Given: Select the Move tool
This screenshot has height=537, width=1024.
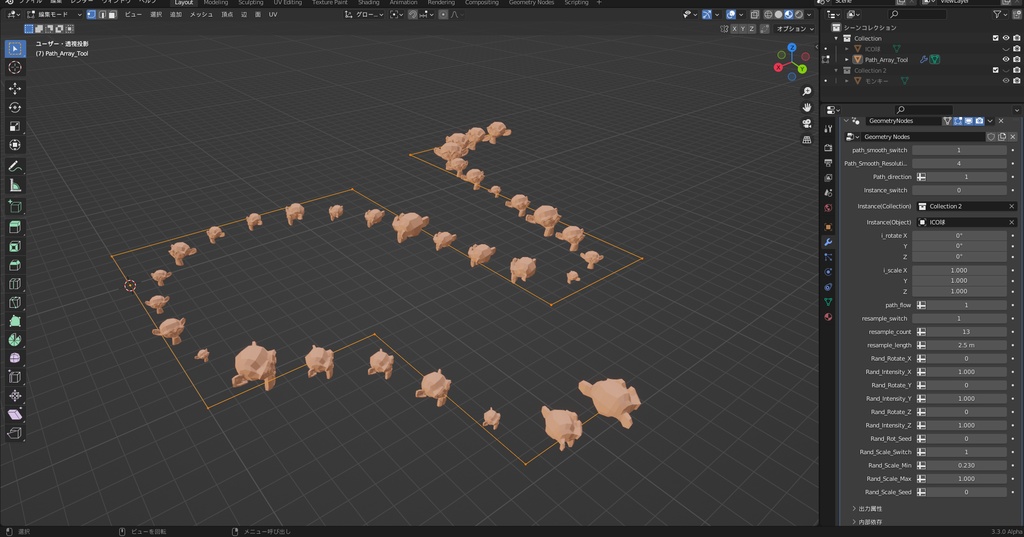Looking at the screenshot, I should click(15, 88).
